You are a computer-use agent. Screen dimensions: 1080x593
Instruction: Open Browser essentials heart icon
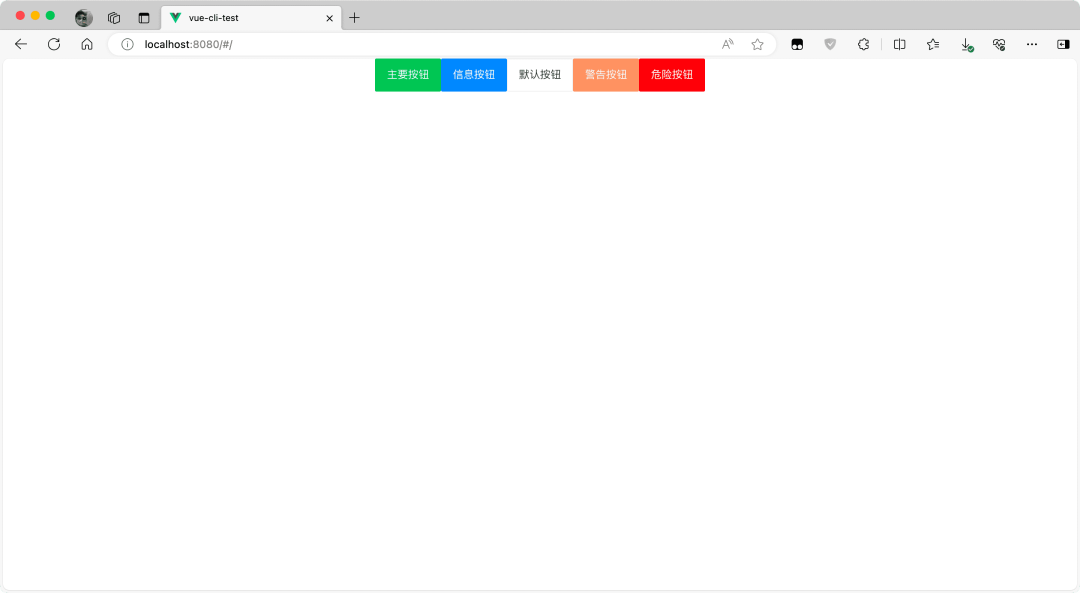tap(999, 44)
